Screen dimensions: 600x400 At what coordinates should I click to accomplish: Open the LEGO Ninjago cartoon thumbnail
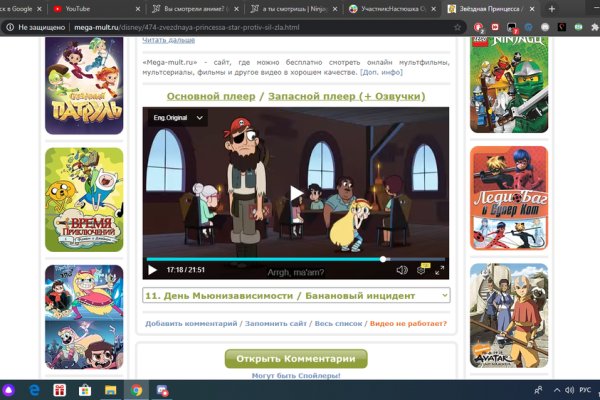[509, 85]
